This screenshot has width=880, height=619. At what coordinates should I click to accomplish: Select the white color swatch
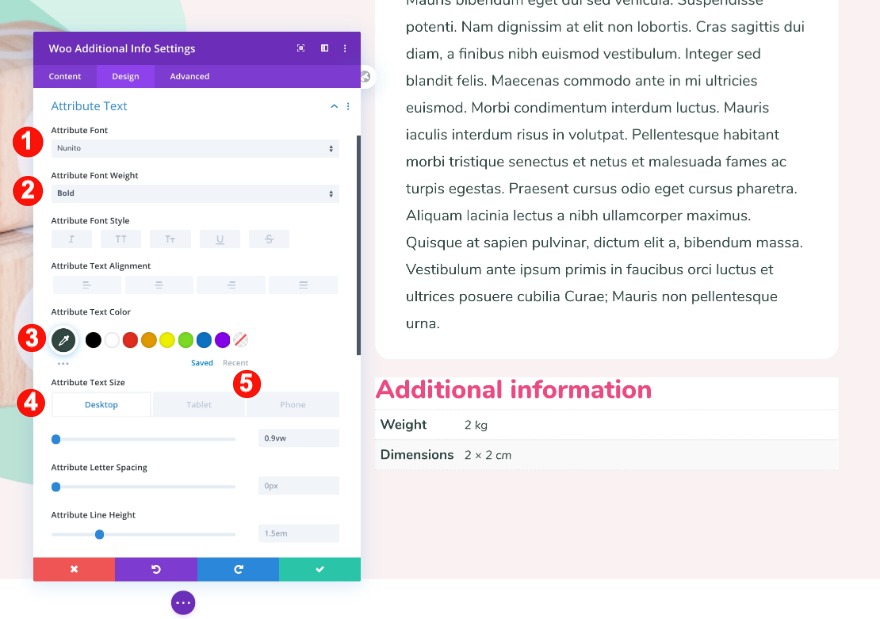click(112, 340)
